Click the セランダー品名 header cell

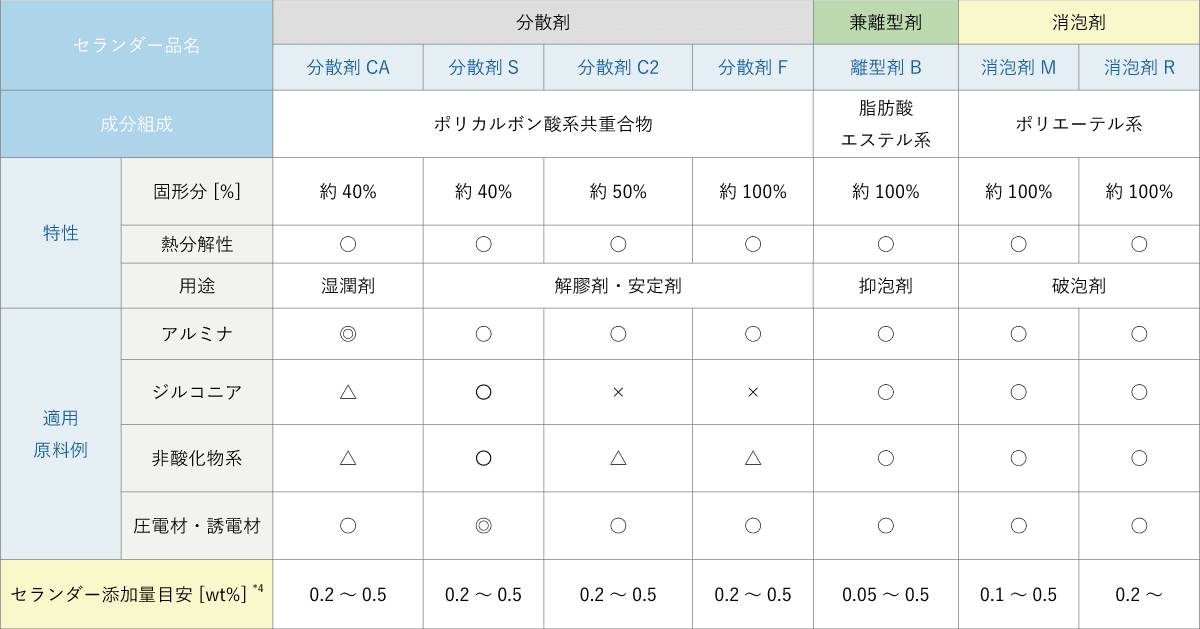(x=136, y=45)
